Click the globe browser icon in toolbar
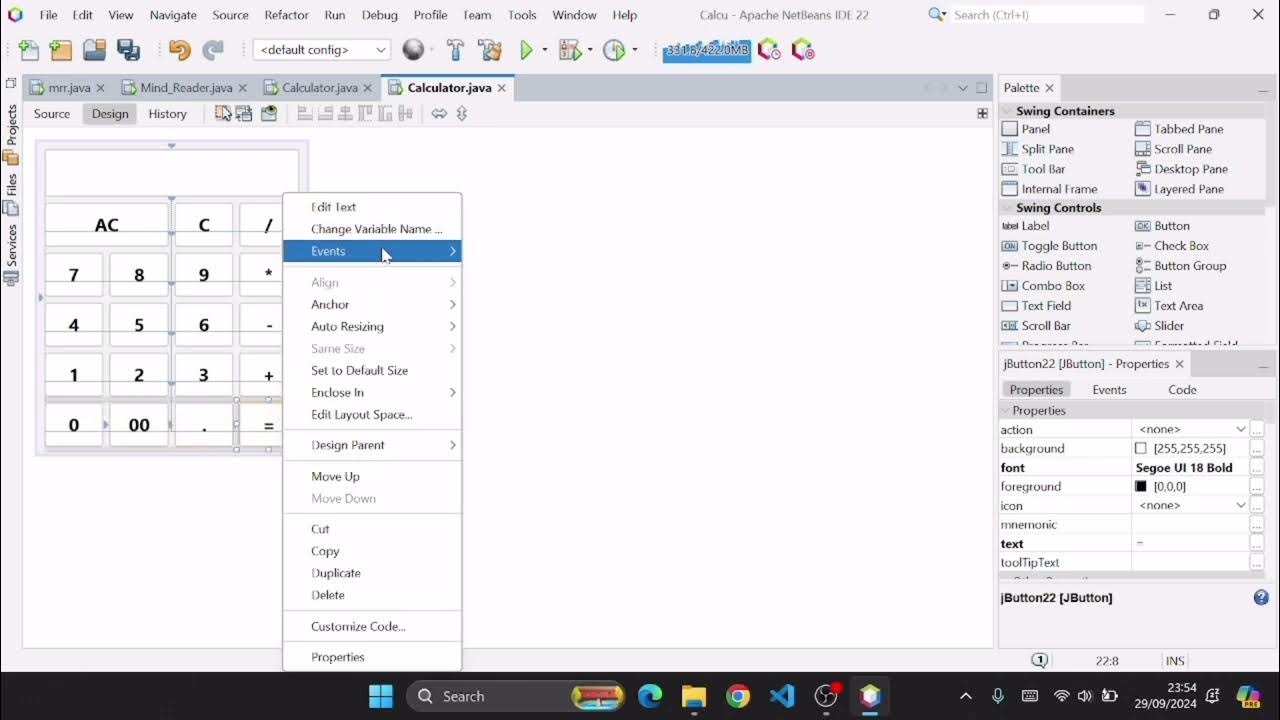The image size is (1280, 720). point(413,49)
